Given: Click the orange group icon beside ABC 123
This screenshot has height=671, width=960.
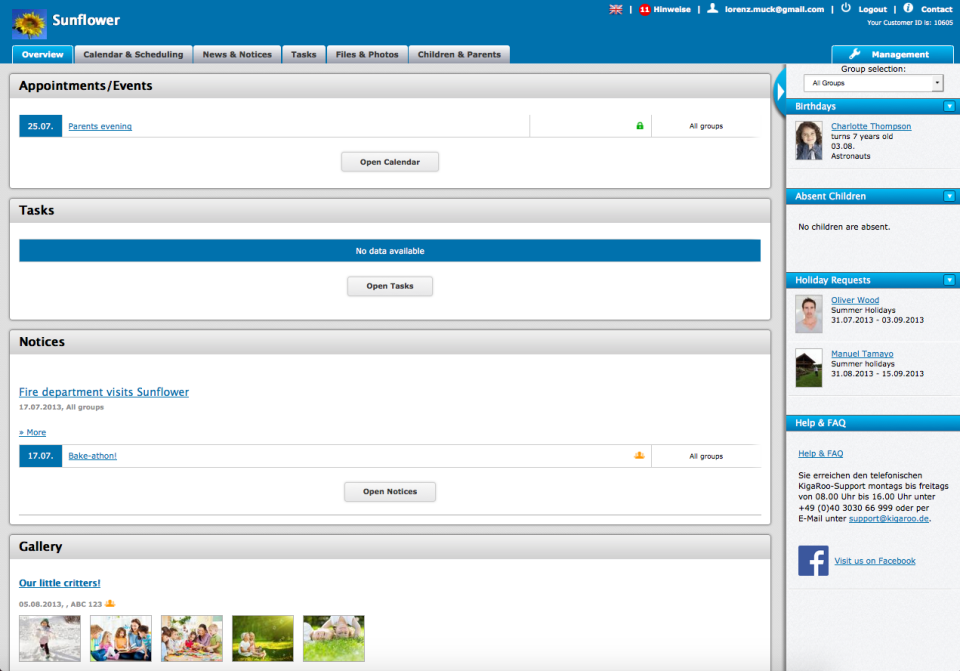Looking at the screenshot, I should click(110, 604).
